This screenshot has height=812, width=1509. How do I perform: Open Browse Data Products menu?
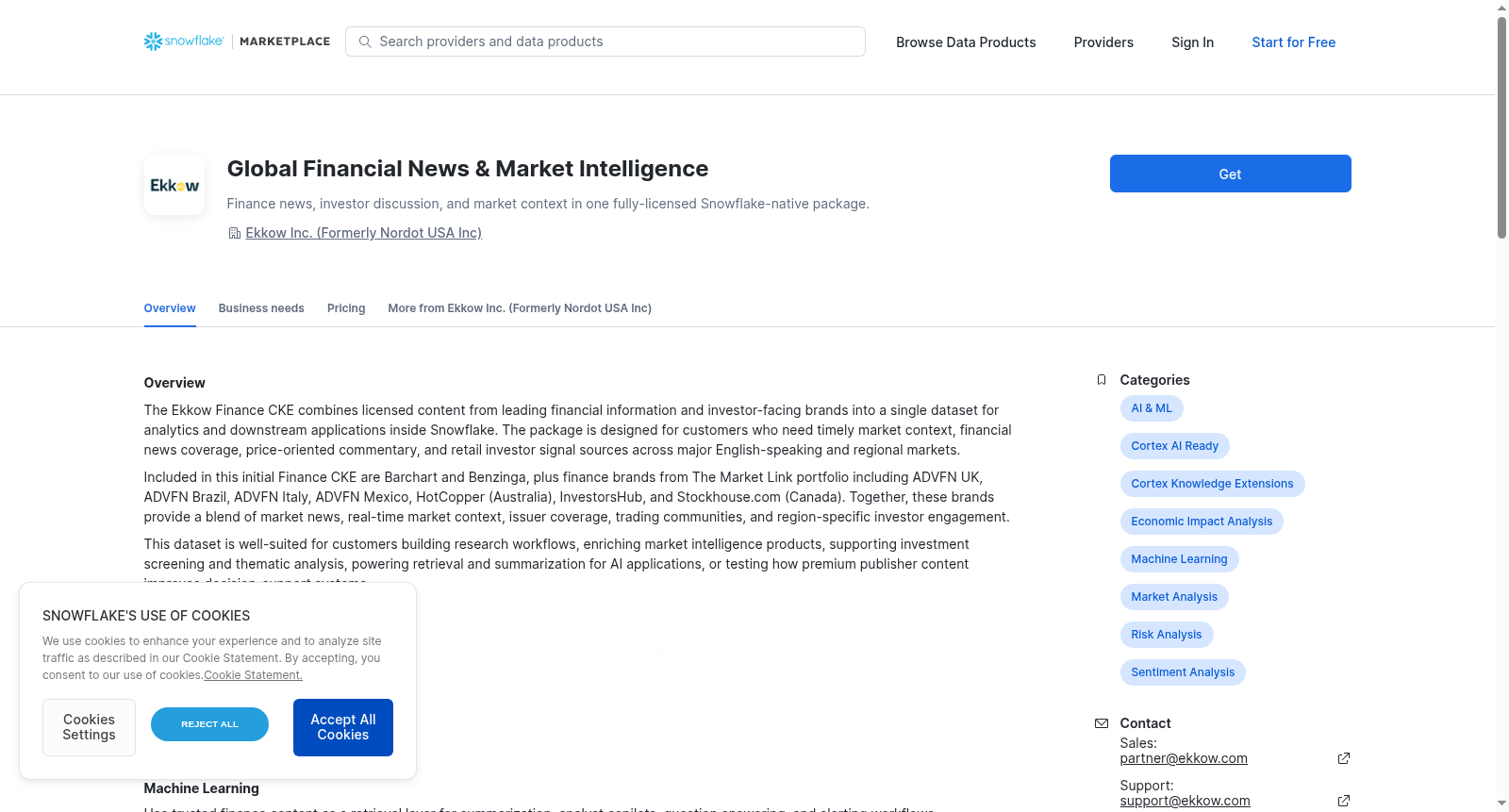(x=966, y=42)
